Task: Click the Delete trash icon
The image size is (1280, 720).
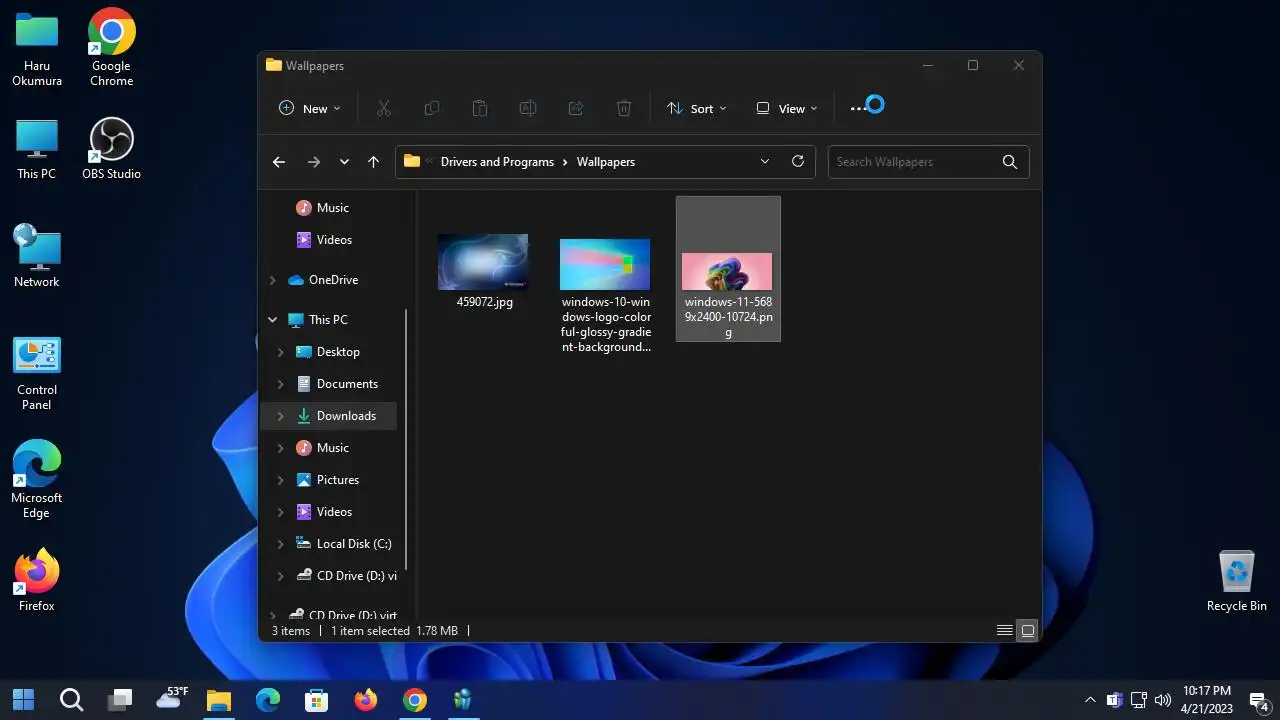Action: (623, 108)
